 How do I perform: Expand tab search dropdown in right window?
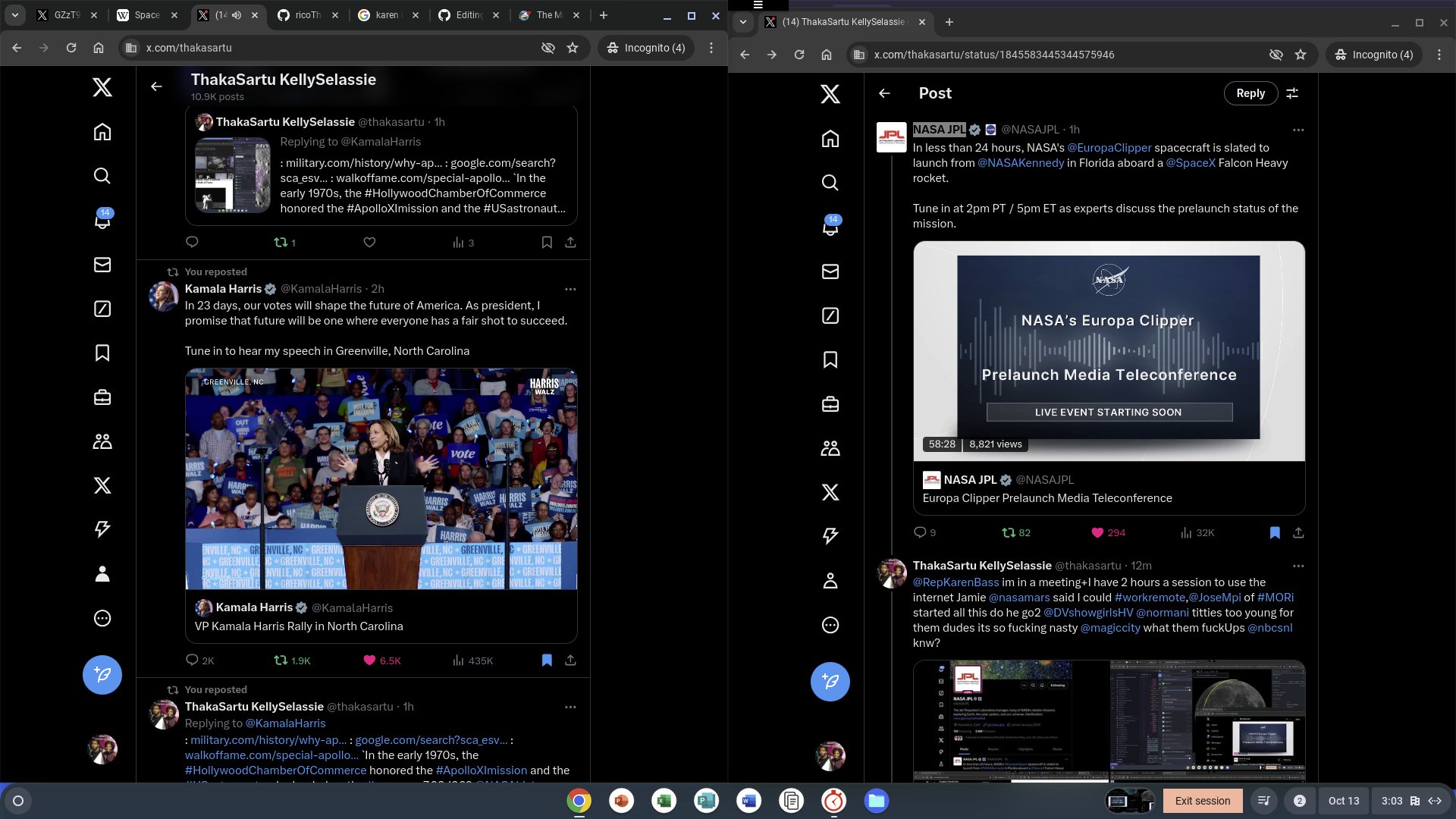coord(743,22)
